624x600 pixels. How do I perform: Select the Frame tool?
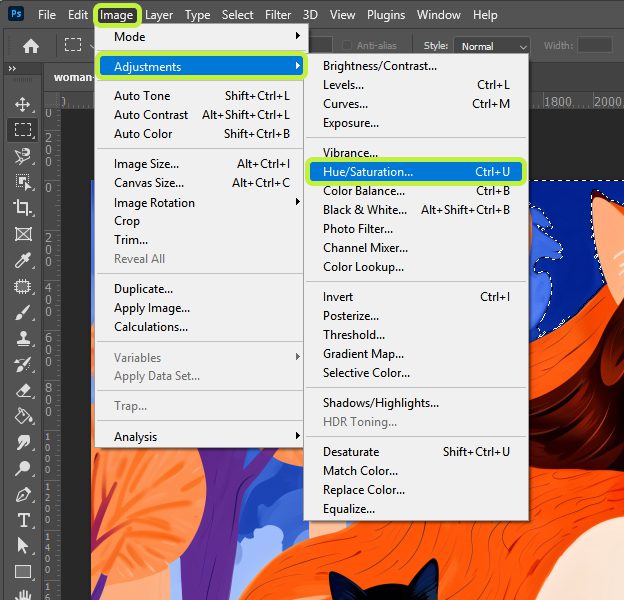pos(23,234)
